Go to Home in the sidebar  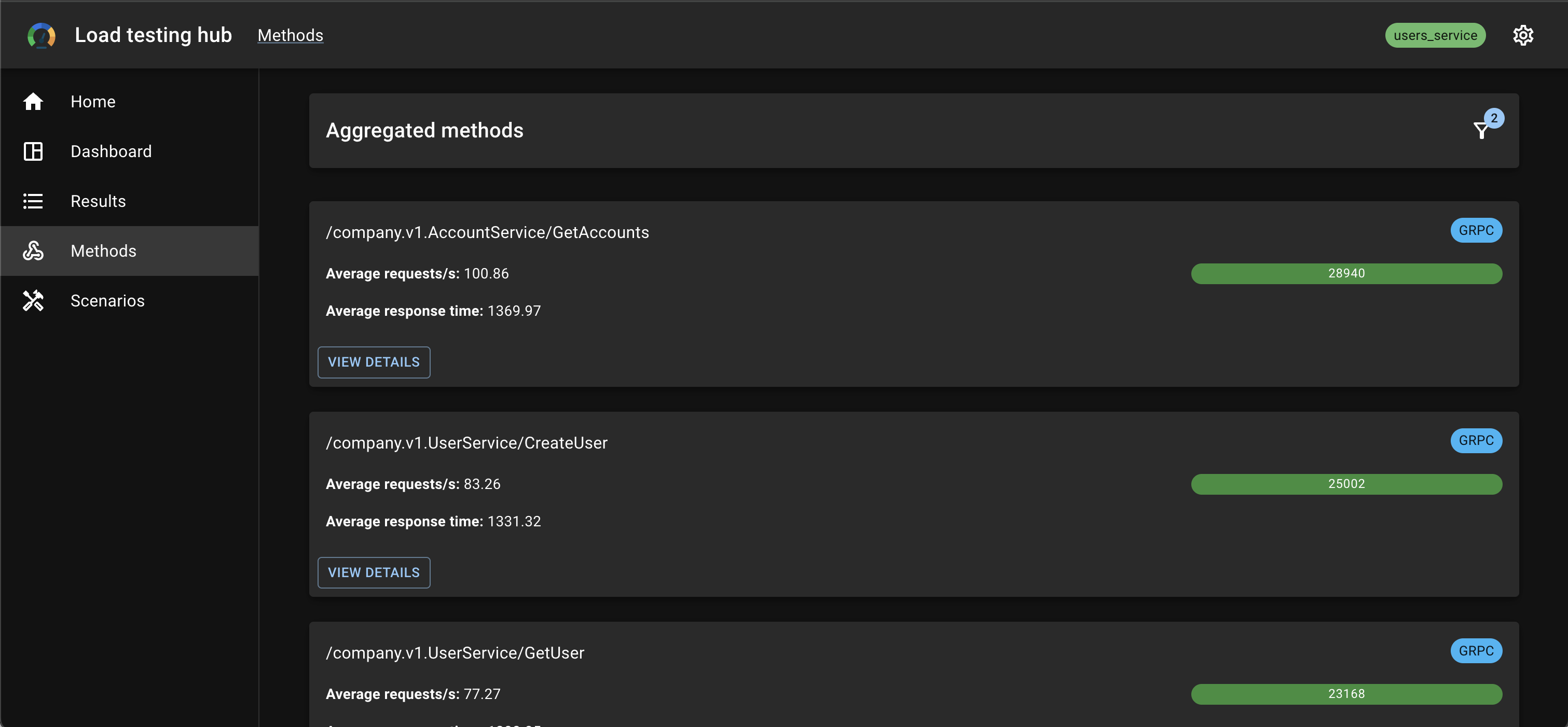130,102
